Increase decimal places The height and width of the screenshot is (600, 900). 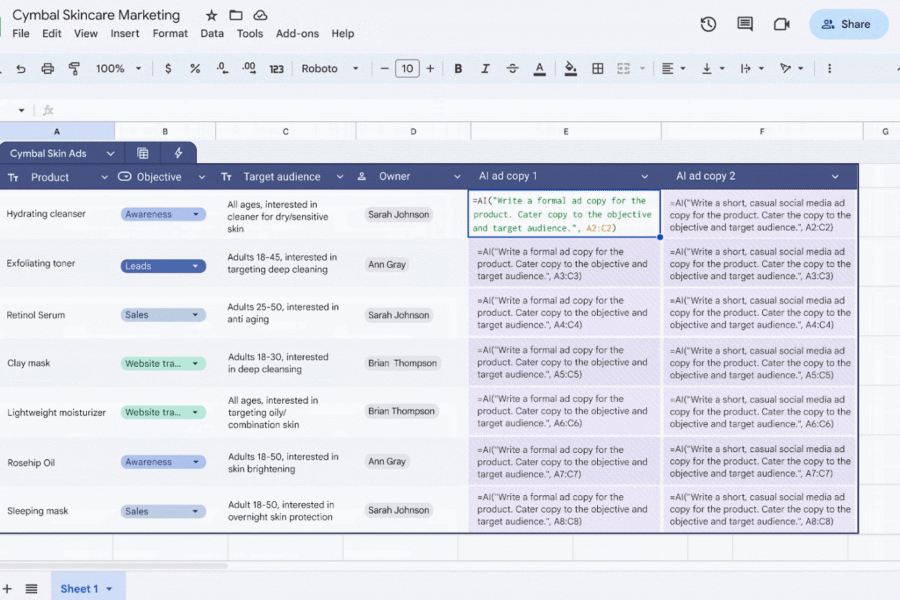coord(249,69)
